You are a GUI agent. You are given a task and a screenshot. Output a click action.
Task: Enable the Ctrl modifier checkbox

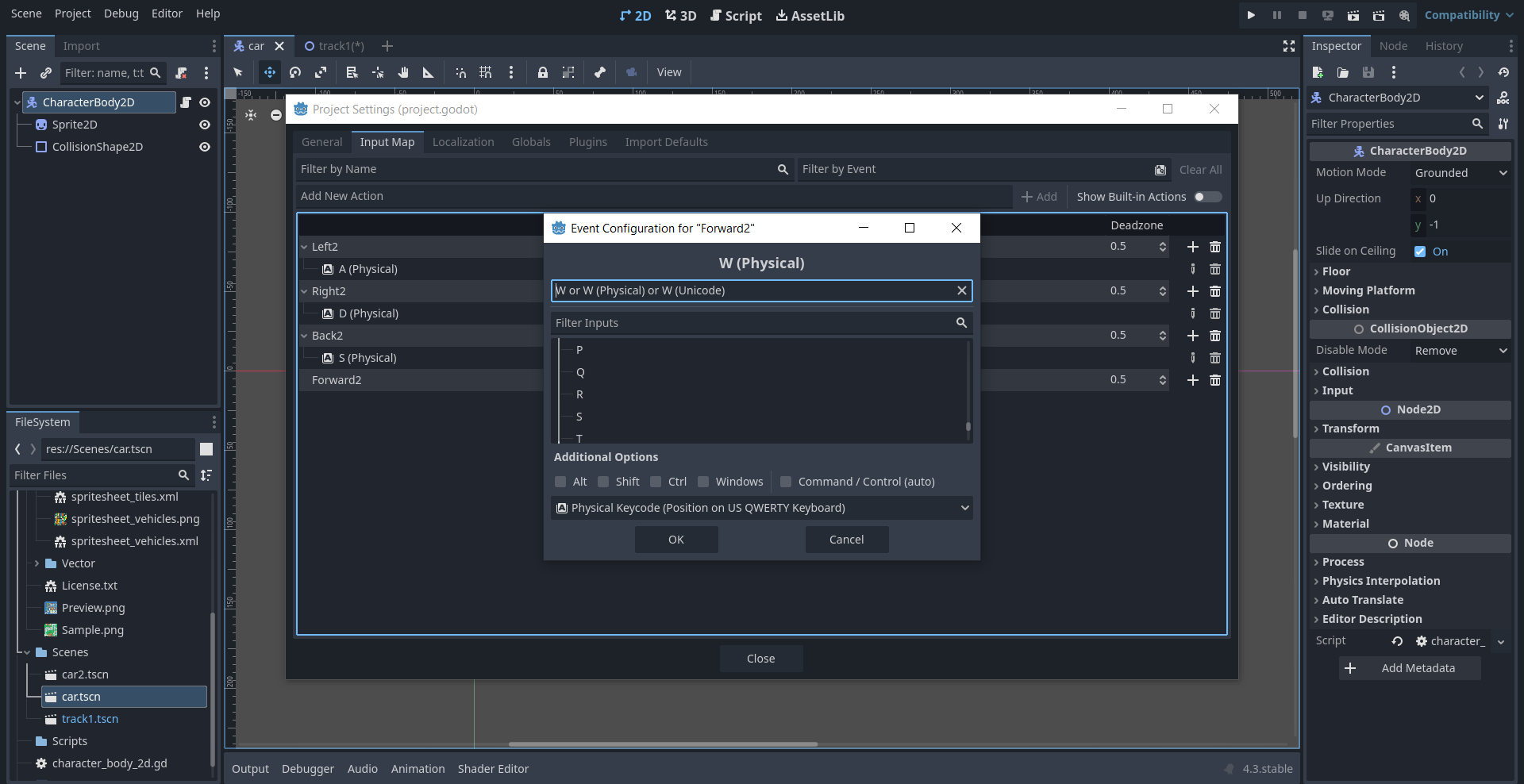coord(656,482)
